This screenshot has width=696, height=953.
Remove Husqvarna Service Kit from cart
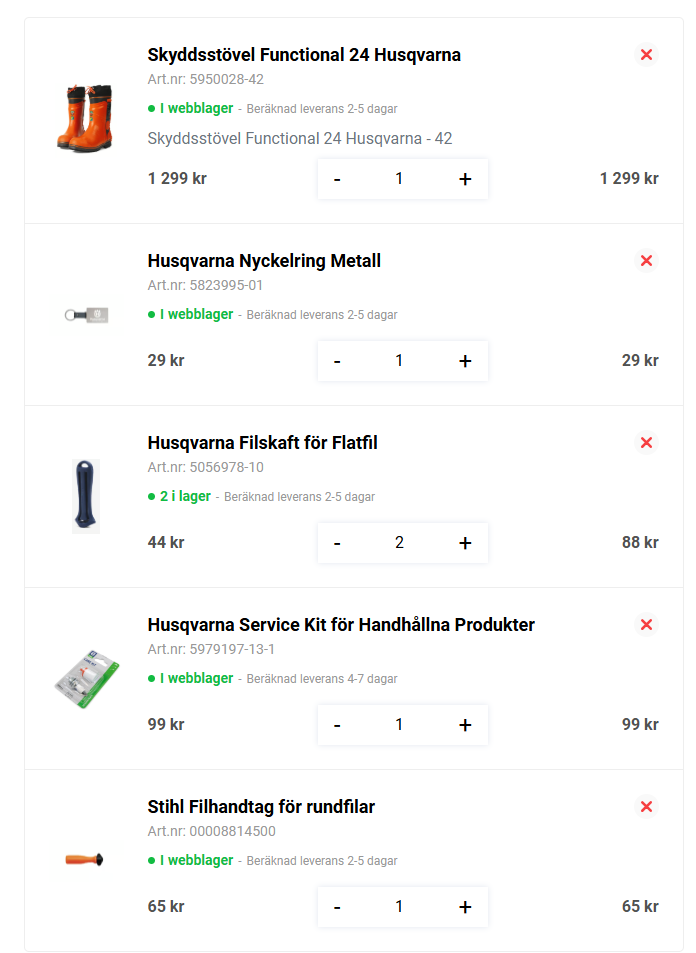click(647, 624)
